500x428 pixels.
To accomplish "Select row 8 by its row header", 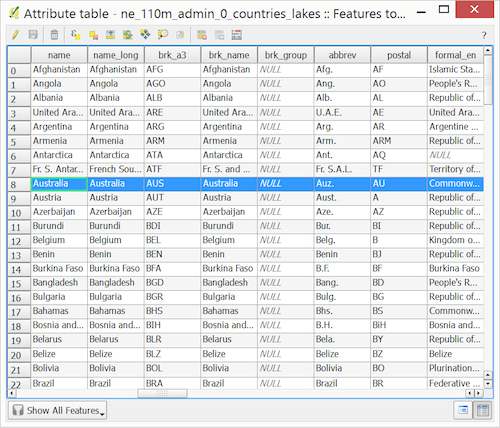I will [19, 184].
